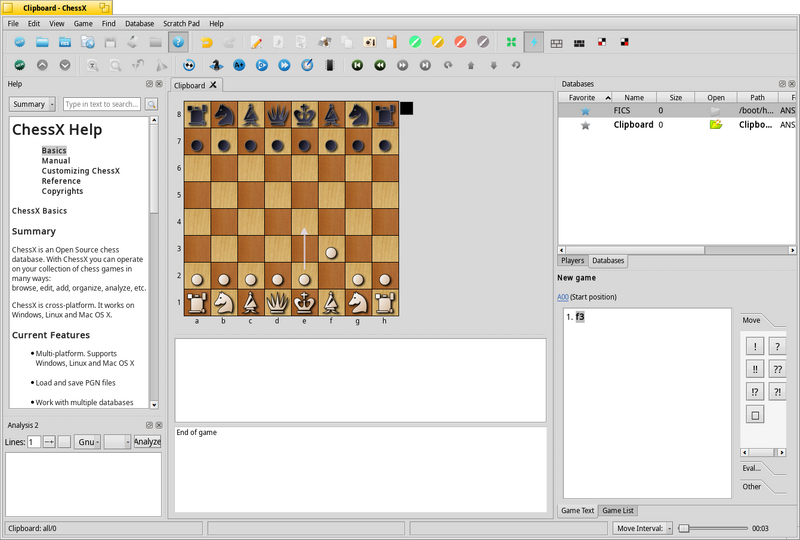The width and height of the screenshot is (800, 540).
Task: Click the gray up-chevron circle icon
Action: (x=42, y=65)
